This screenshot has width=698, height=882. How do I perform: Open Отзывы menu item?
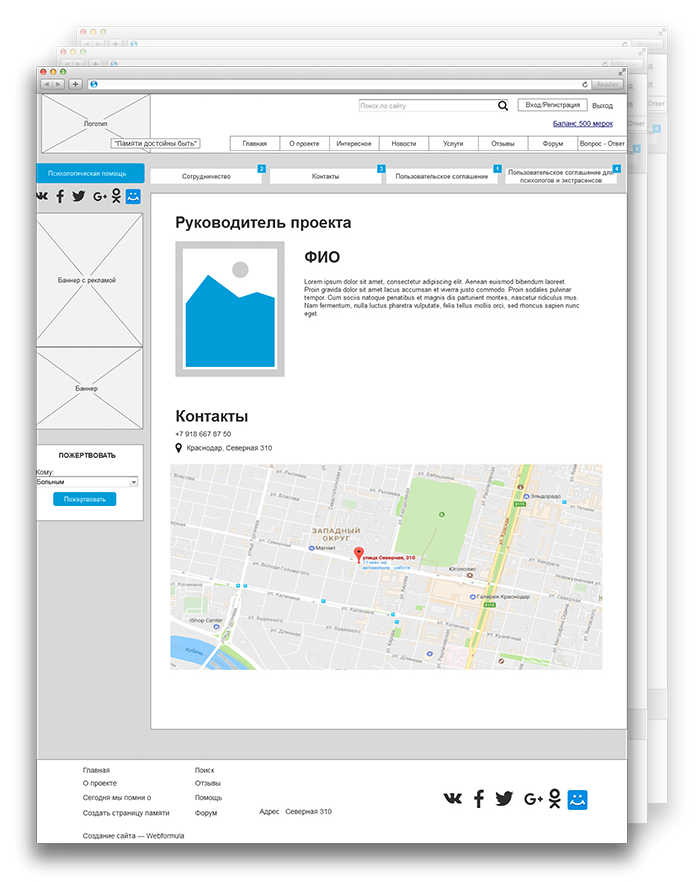pos(503,143)
